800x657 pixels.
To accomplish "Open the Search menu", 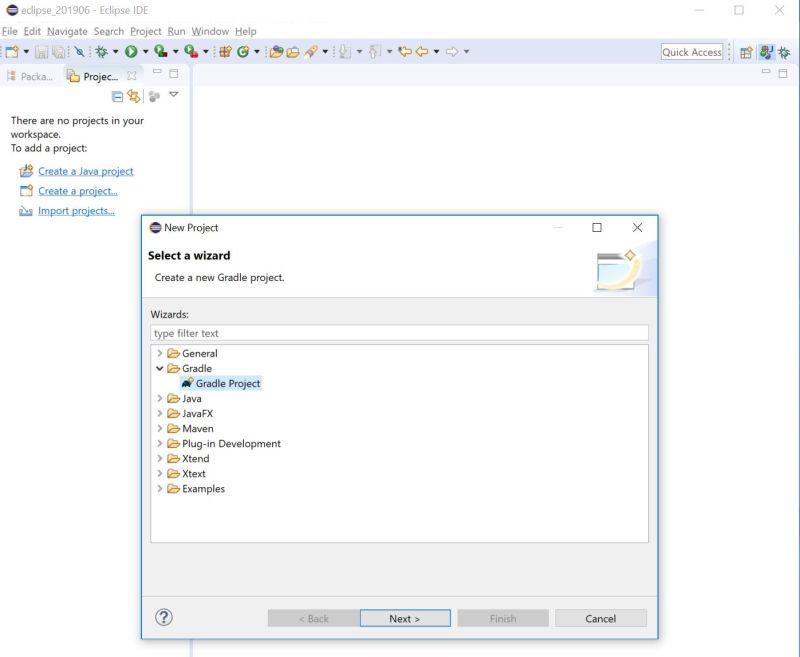I will (x=109, y=31).
